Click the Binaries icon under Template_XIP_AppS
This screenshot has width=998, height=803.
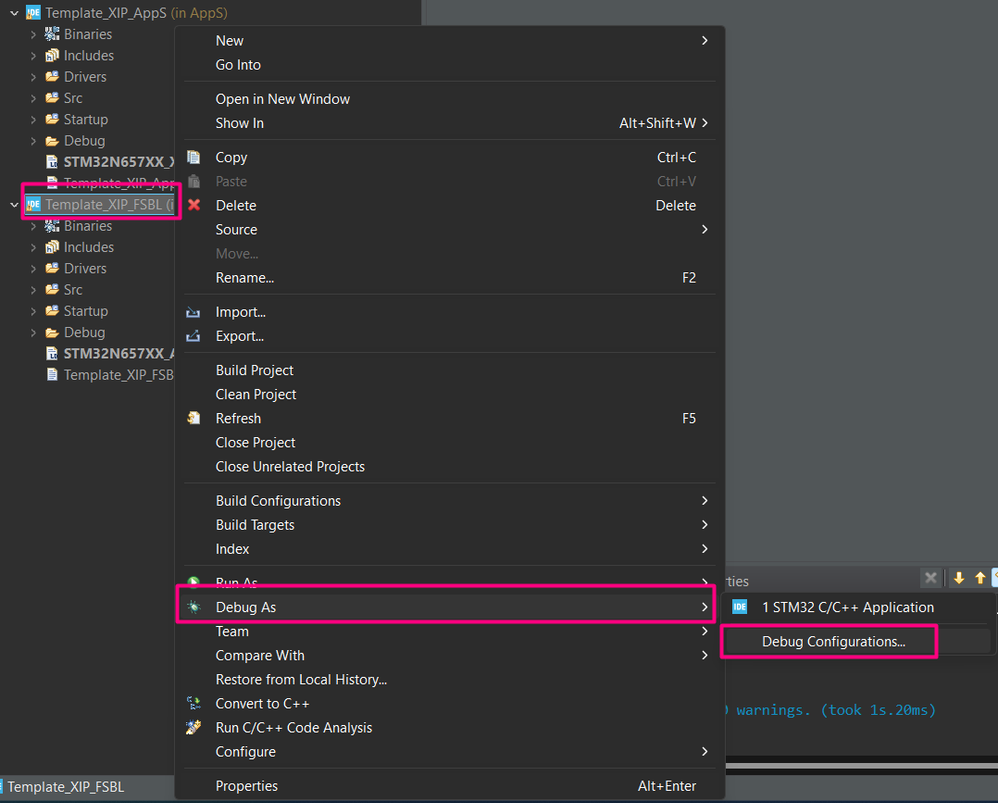[52, 34]
